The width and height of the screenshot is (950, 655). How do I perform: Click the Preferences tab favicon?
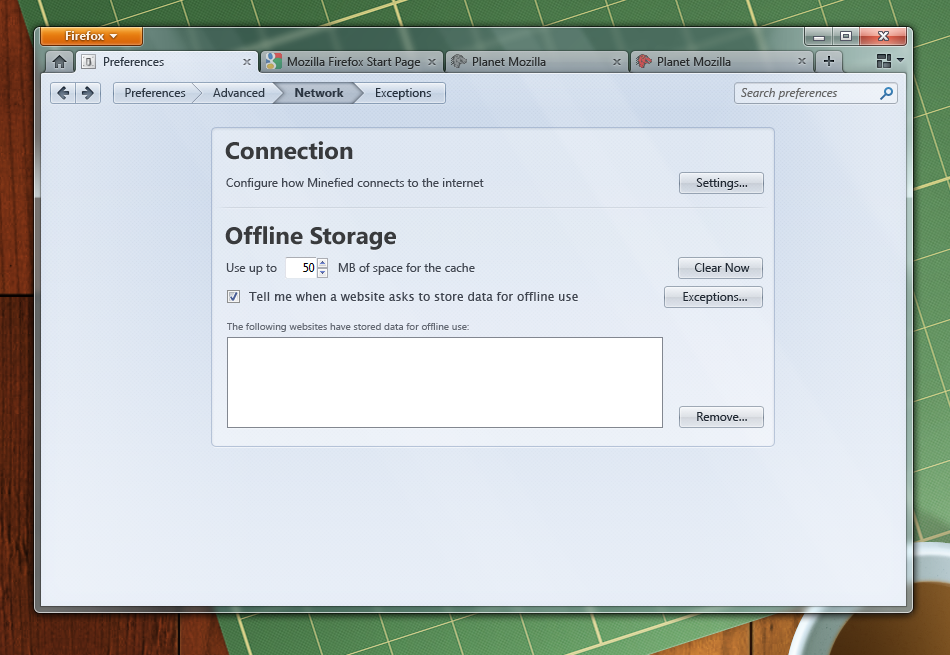[x=89, y=61]
